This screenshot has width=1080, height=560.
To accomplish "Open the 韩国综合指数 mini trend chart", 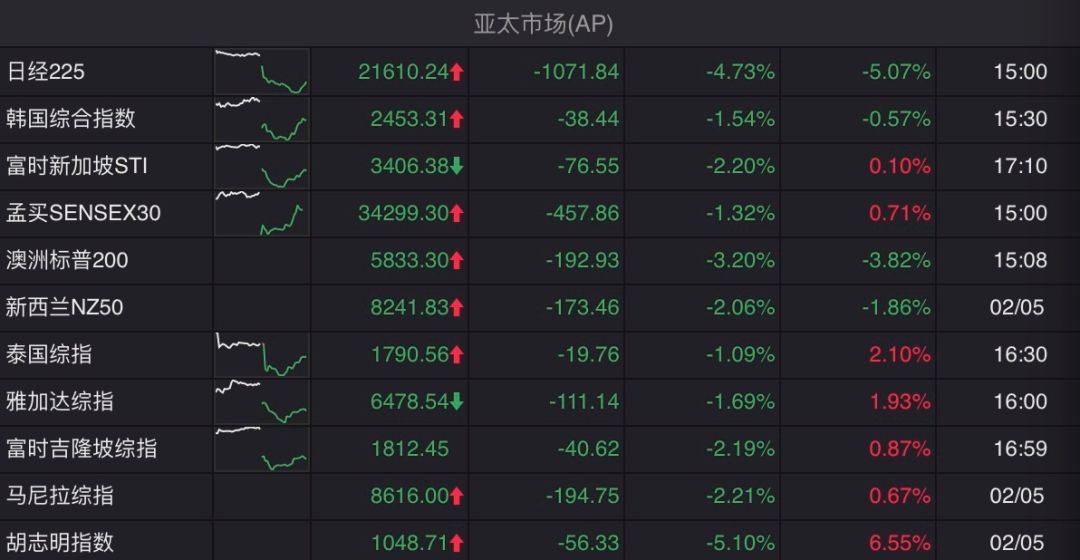I will [x=262, y=119].
